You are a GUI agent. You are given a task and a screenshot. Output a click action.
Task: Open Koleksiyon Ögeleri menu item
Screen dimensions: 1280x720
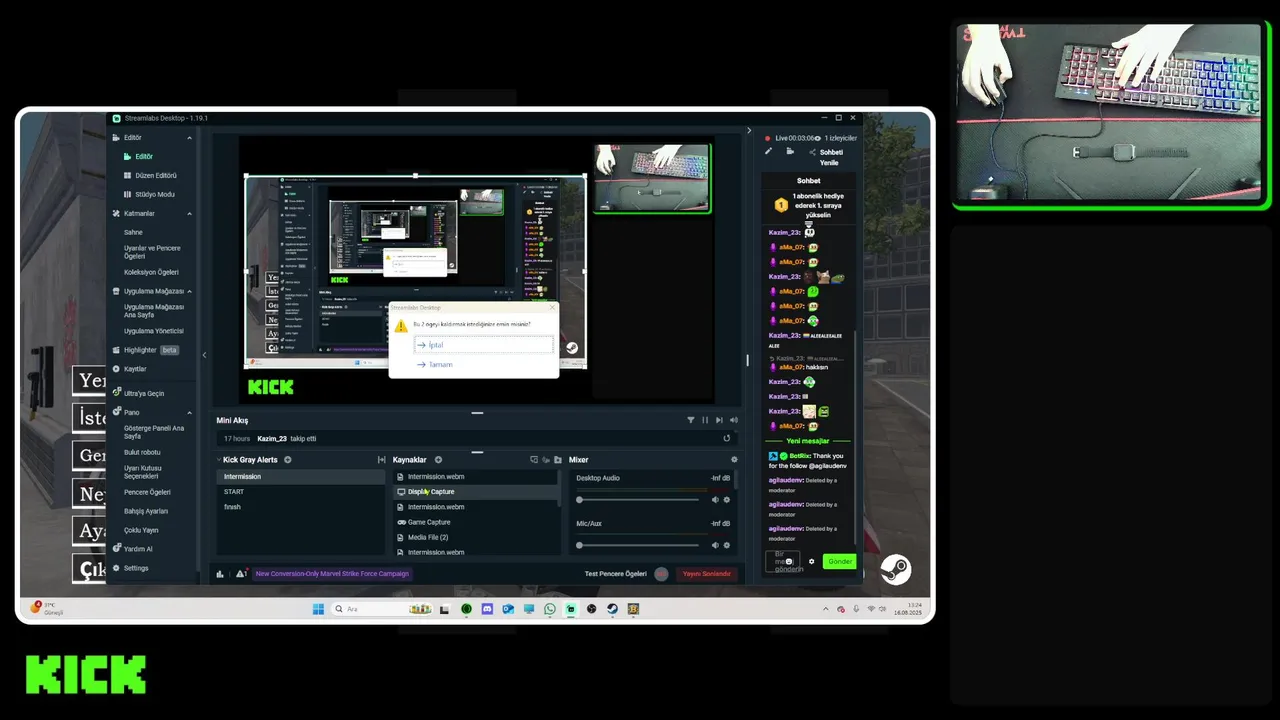point(151,272)
